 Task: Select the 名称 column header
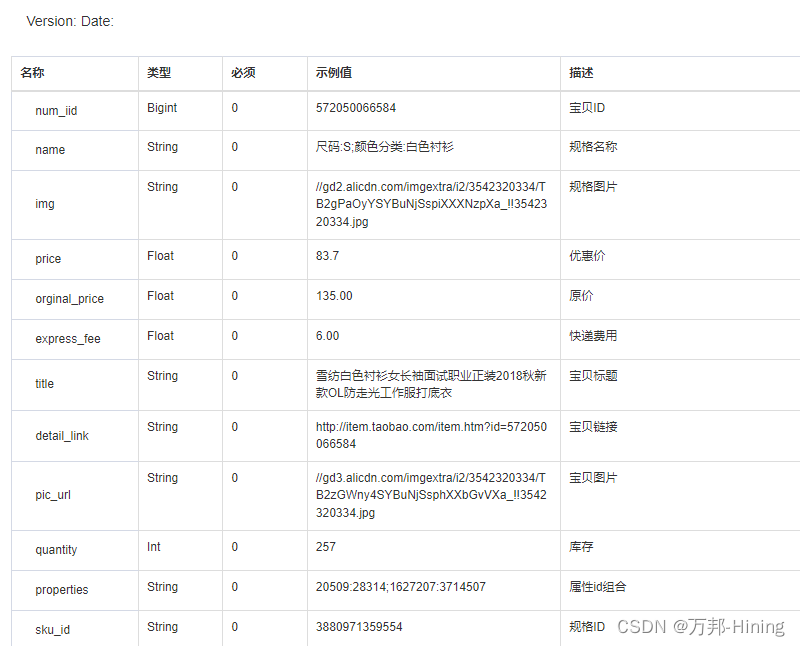31,73
